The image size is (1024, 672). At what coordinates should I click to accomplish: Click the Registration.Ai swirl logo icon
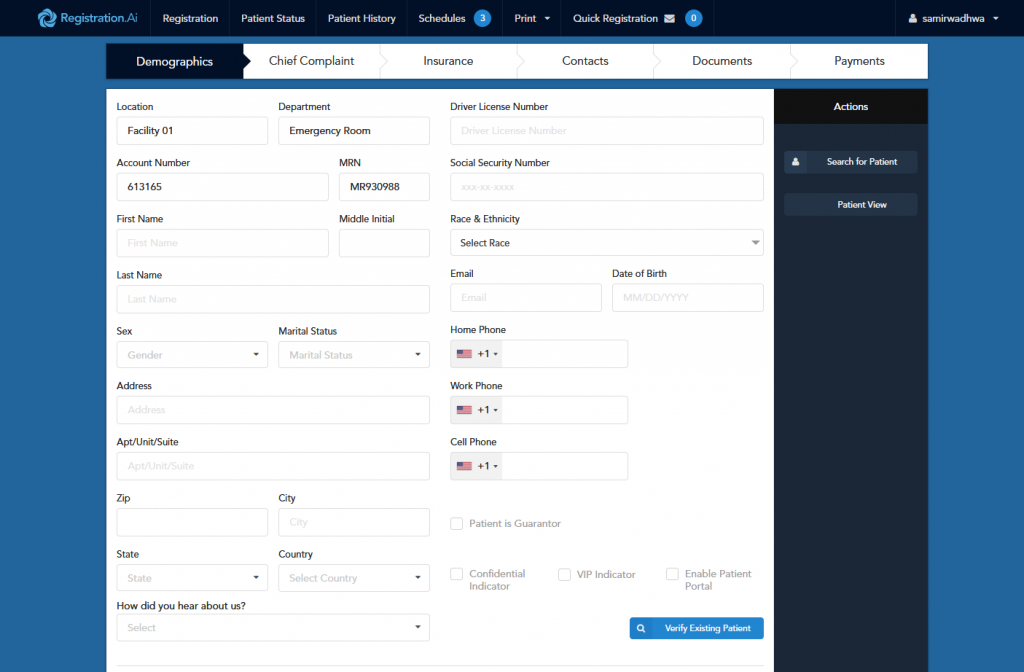47,18
